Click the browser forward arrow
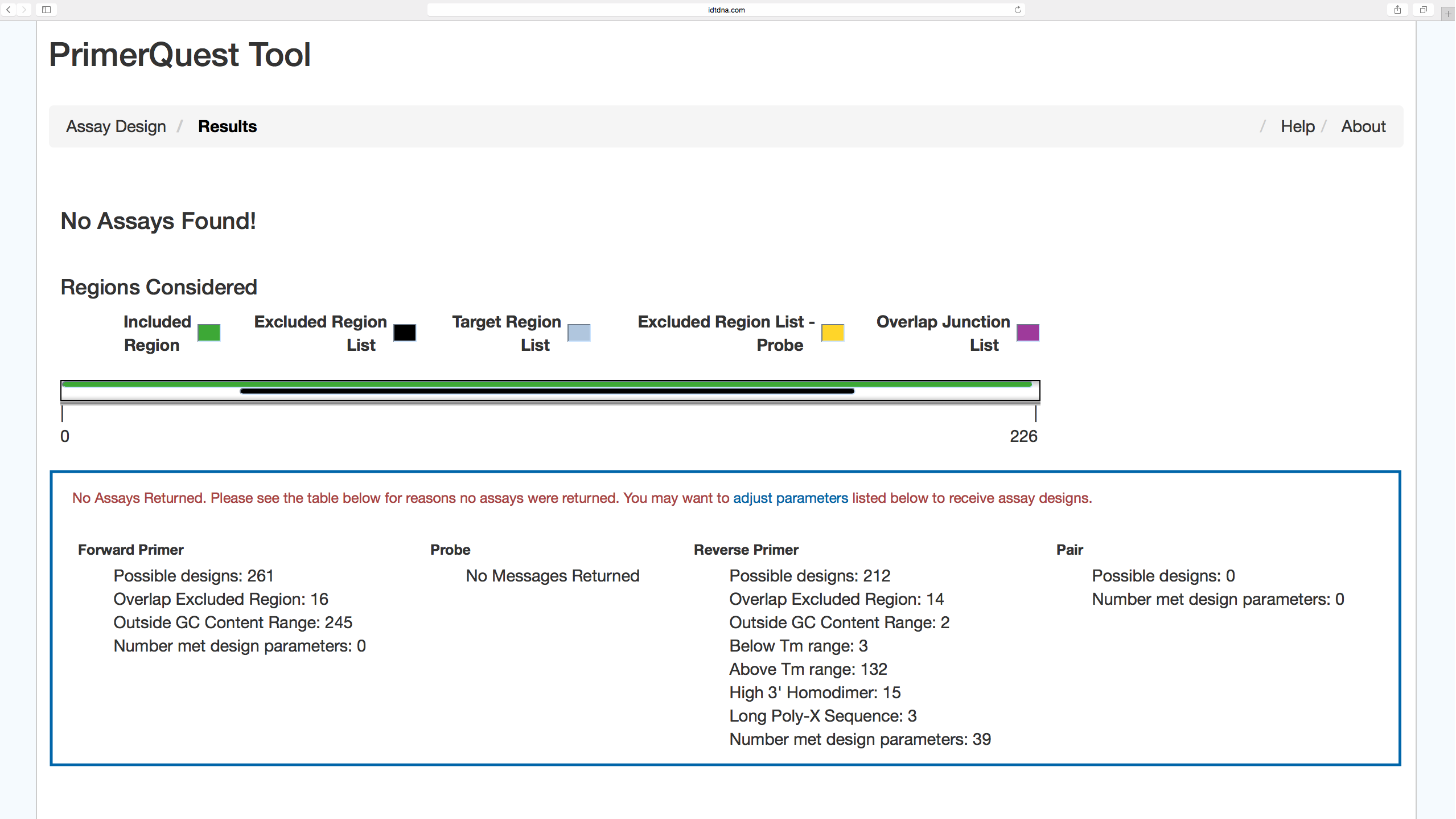The height and width of the screenshot is (819, 1456). pyautogui.click(x=24, y=10)
